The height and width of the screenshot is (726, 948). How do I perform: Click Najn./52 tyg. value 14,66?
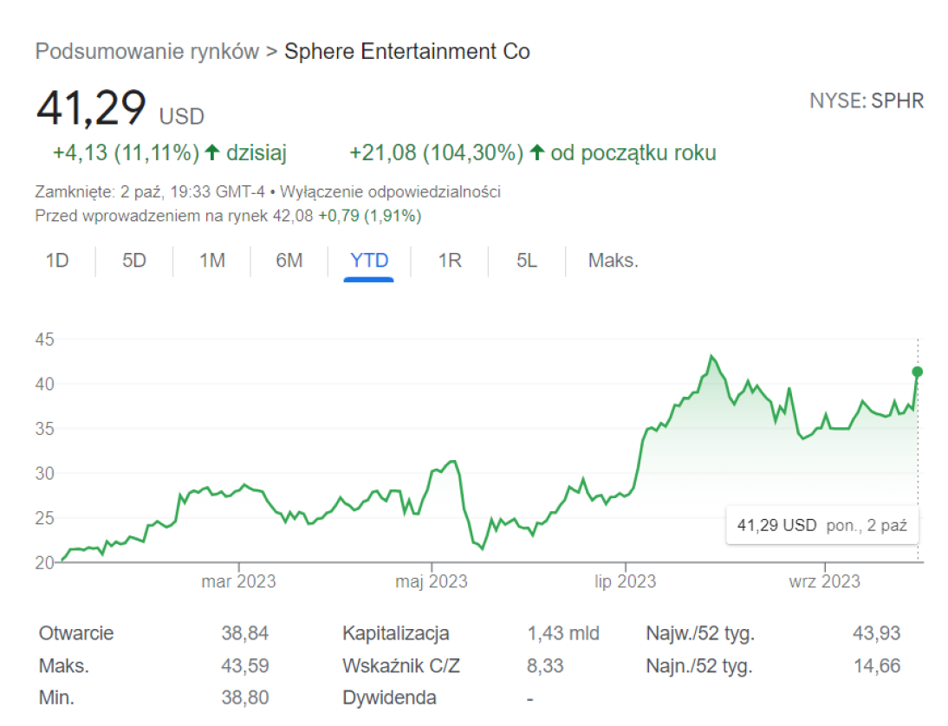tap(877, 666)
